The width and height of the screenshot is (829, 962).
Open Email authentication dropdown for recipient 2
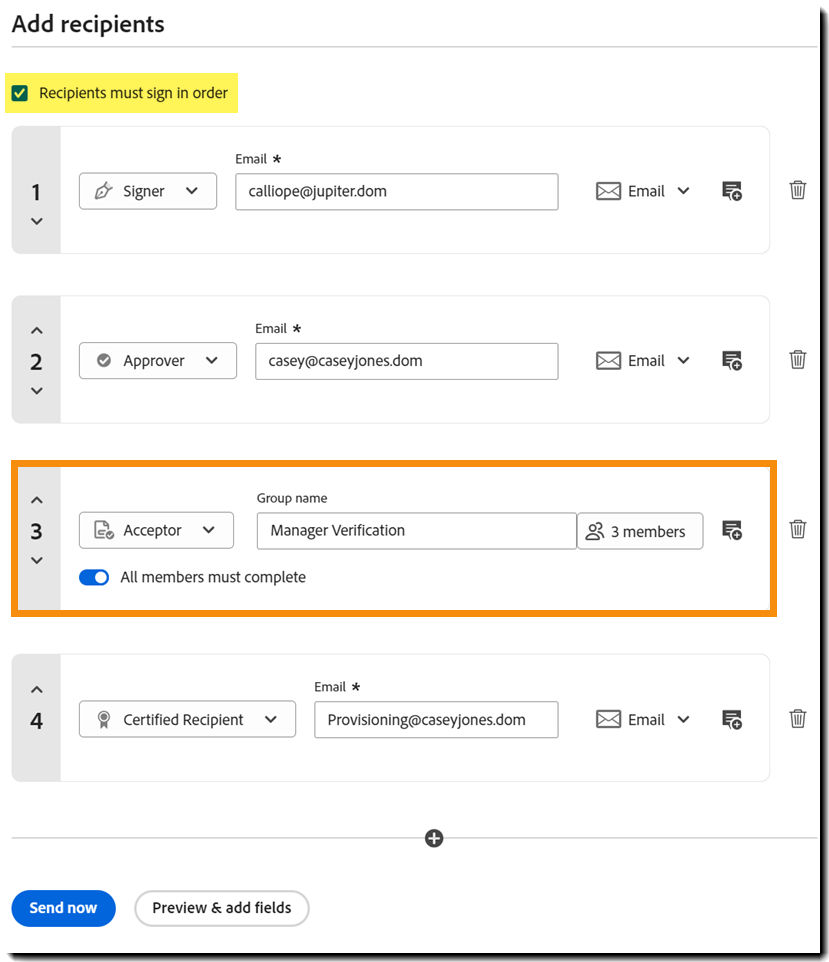pos(643,361)
